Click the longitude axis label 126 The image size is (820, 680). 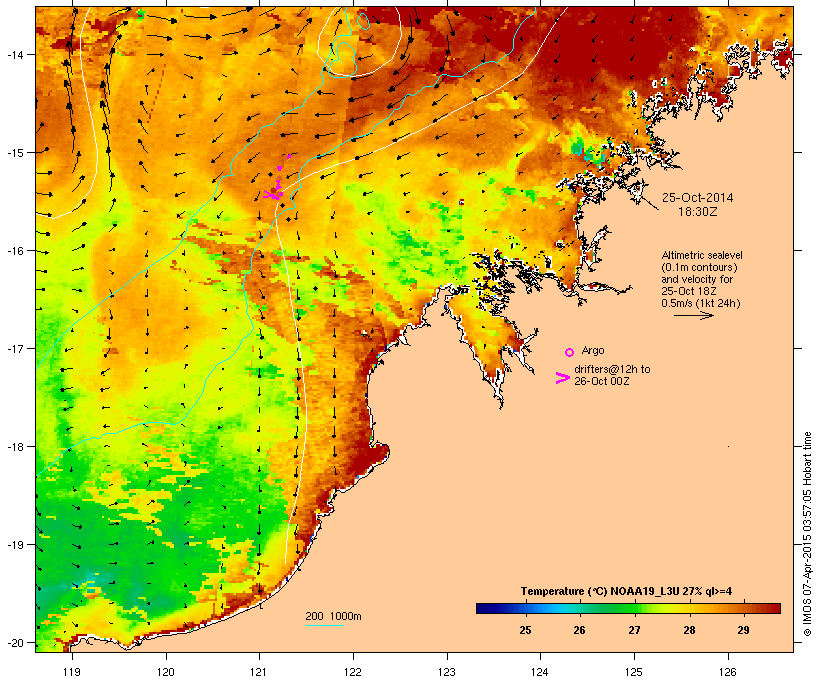tap(727, 672)
